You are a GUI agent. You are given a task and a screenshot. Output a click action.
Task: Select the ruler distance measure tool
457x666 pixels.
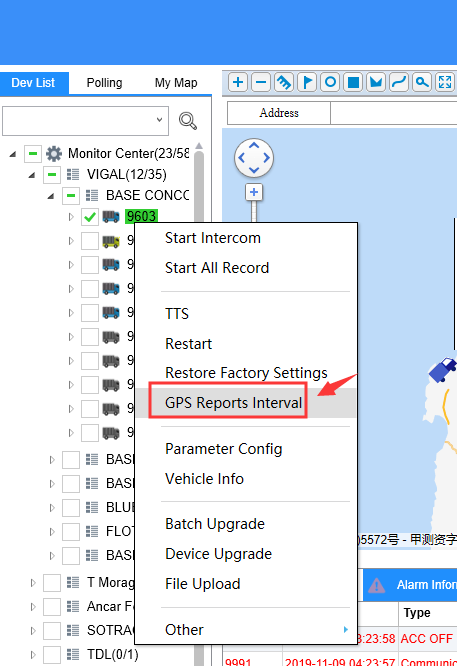coord(284,82)
